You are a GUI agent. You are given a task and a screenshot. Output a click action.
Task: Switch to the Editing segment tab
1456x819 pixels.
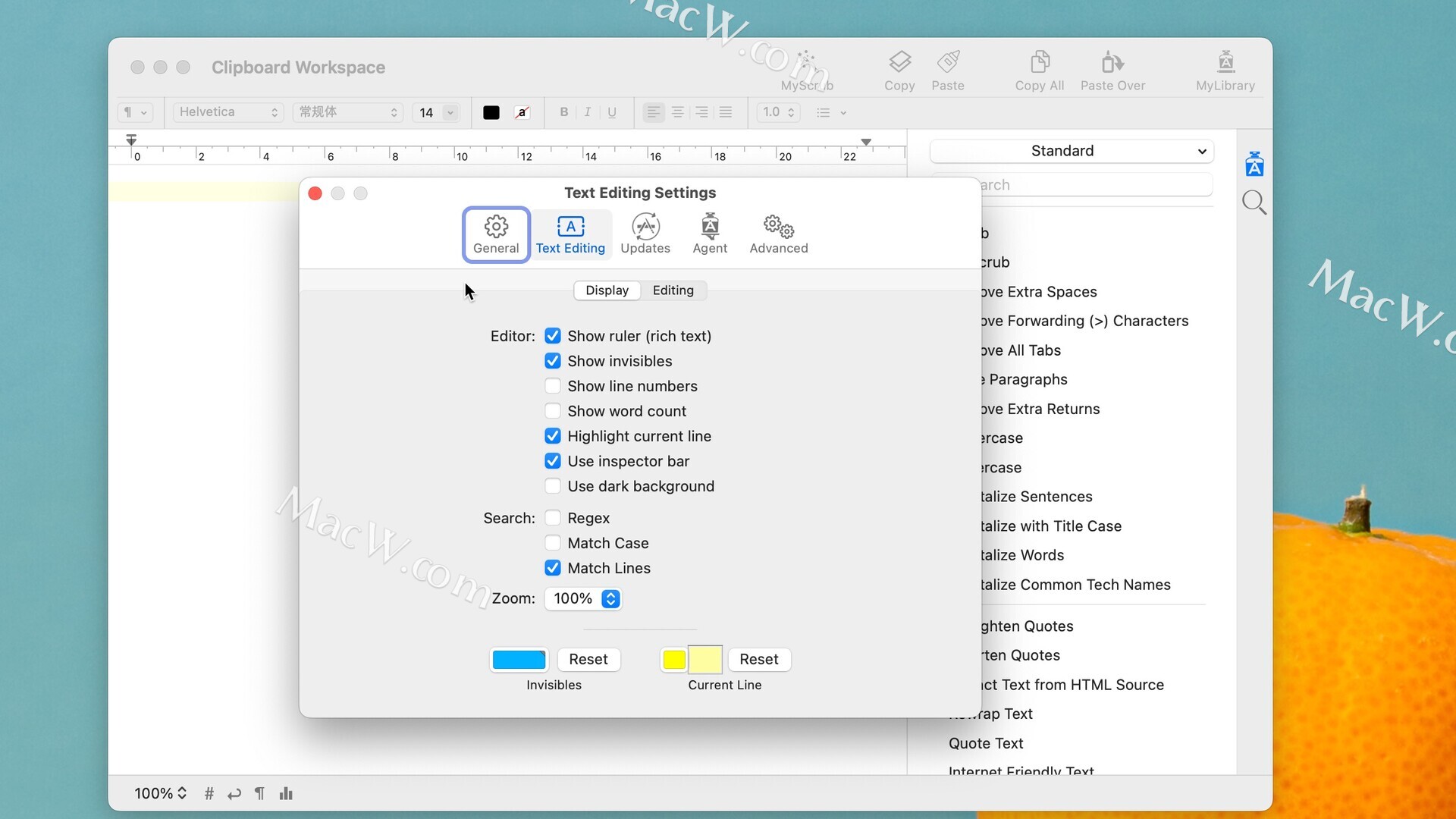tap(673, 290)
